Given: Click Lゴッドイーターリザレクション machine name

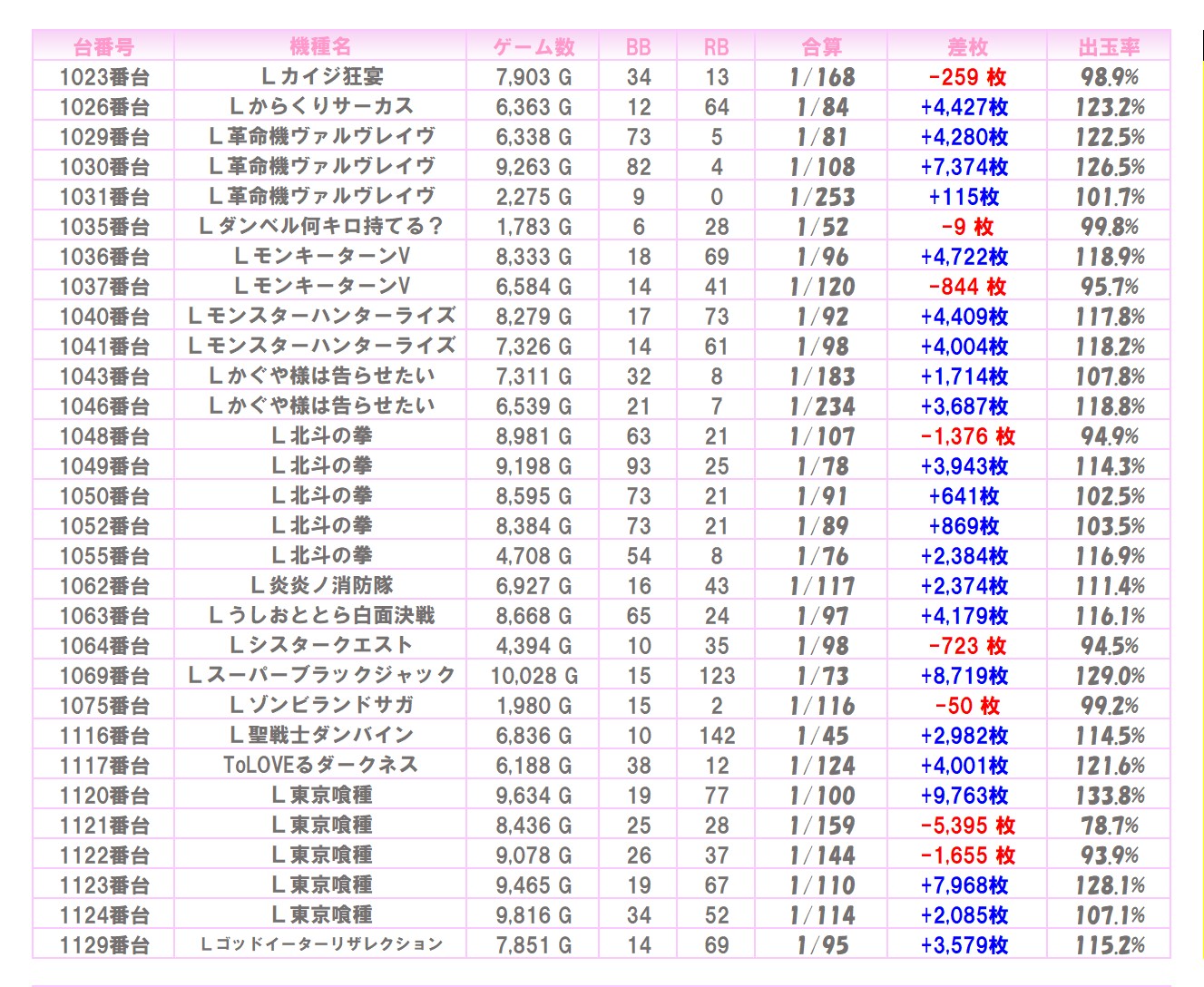Looking at the screenshot, I should [x=321, y=944].
